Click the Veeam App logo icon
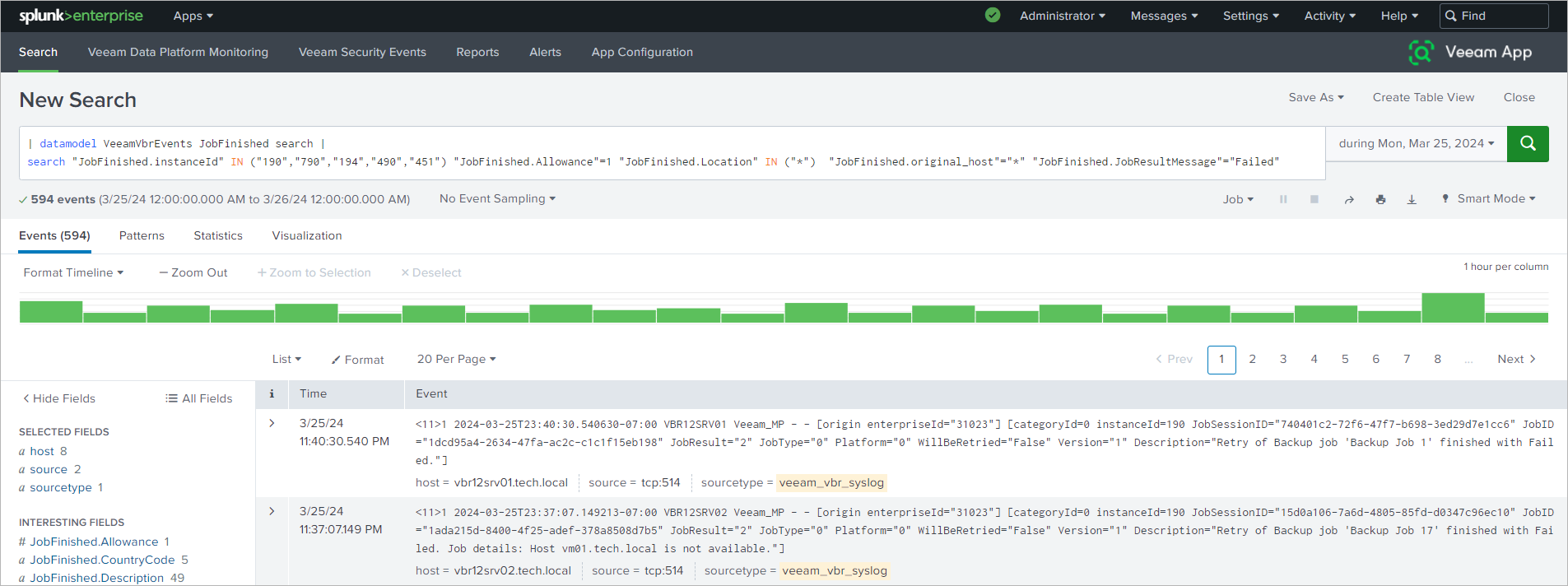 click(1421, 52)
